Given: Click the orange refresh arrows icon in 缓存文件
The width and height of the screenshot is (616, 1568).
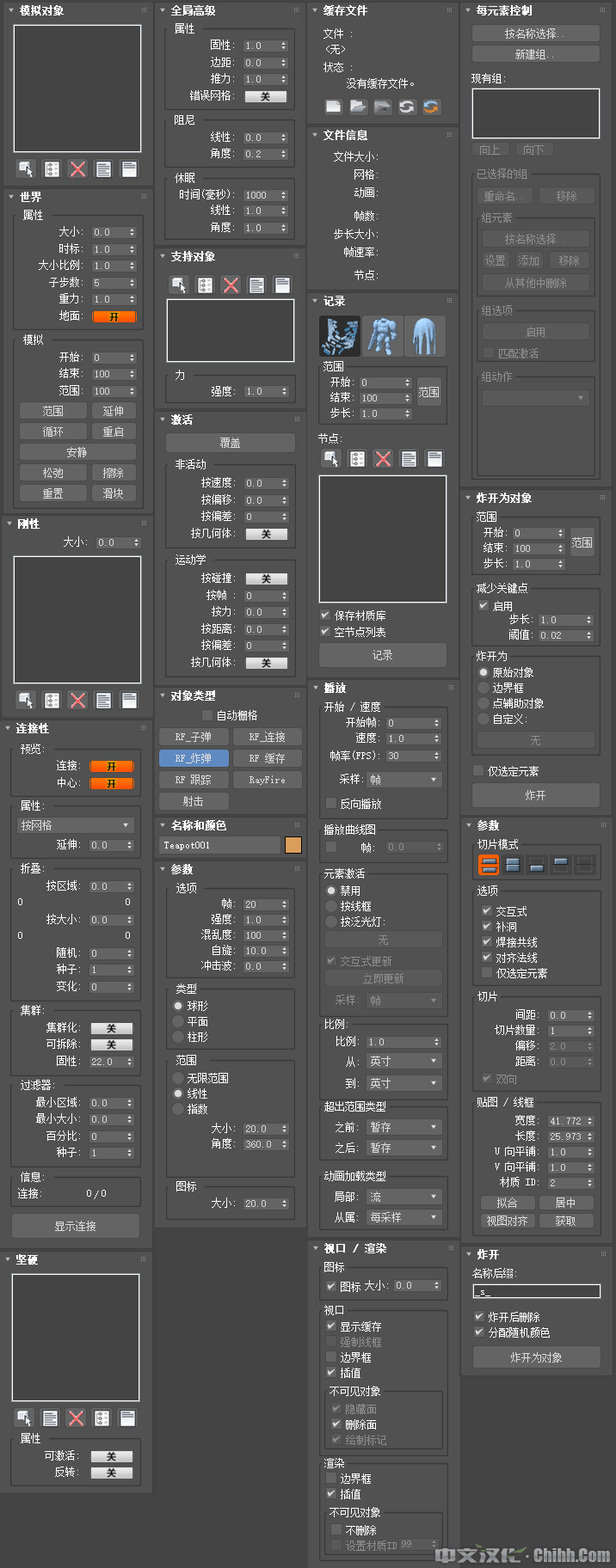Looking at the screenshot, I should (431, 107).
